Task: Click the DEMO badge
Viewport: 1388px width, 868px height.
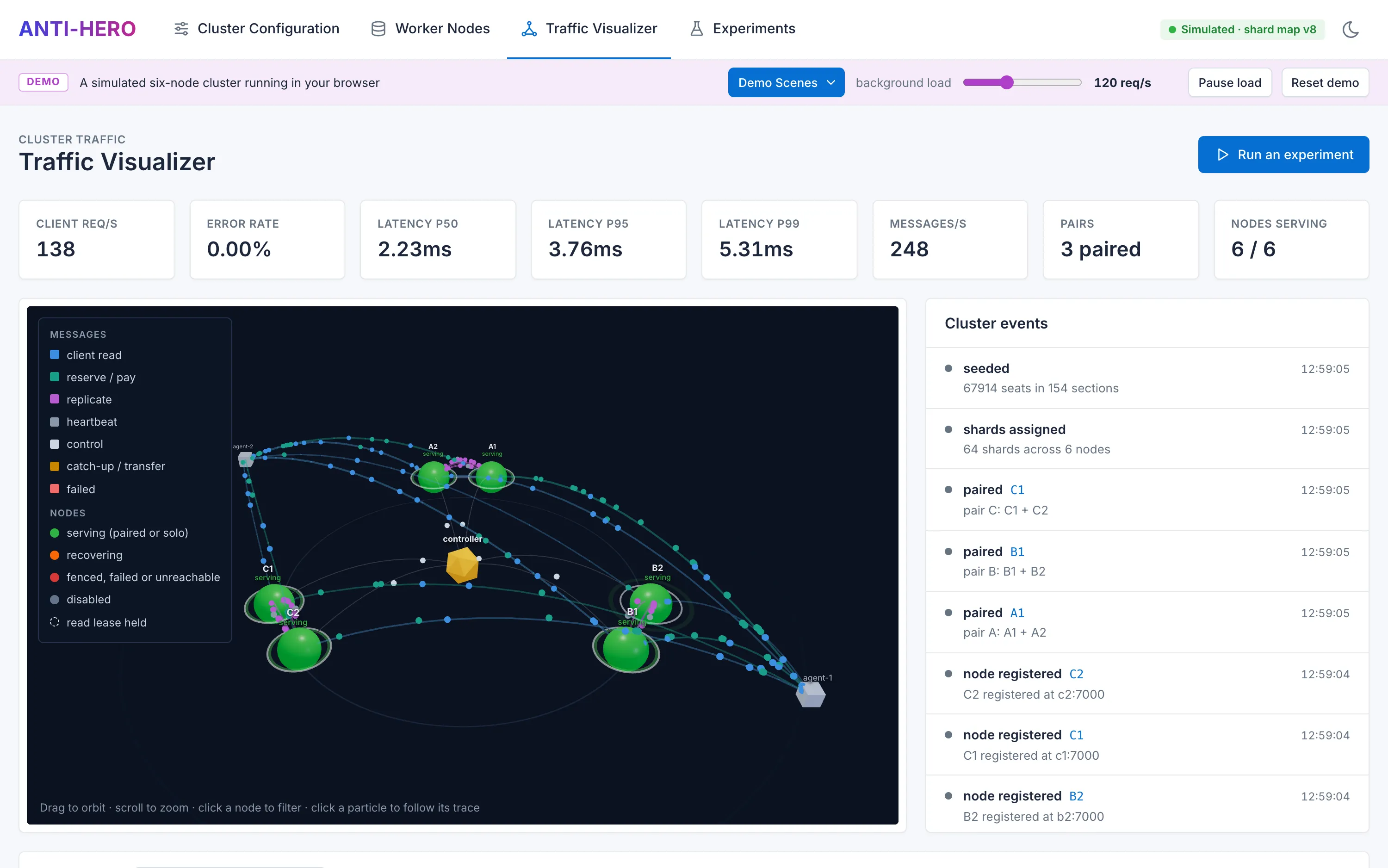Action: click(43, 81)
